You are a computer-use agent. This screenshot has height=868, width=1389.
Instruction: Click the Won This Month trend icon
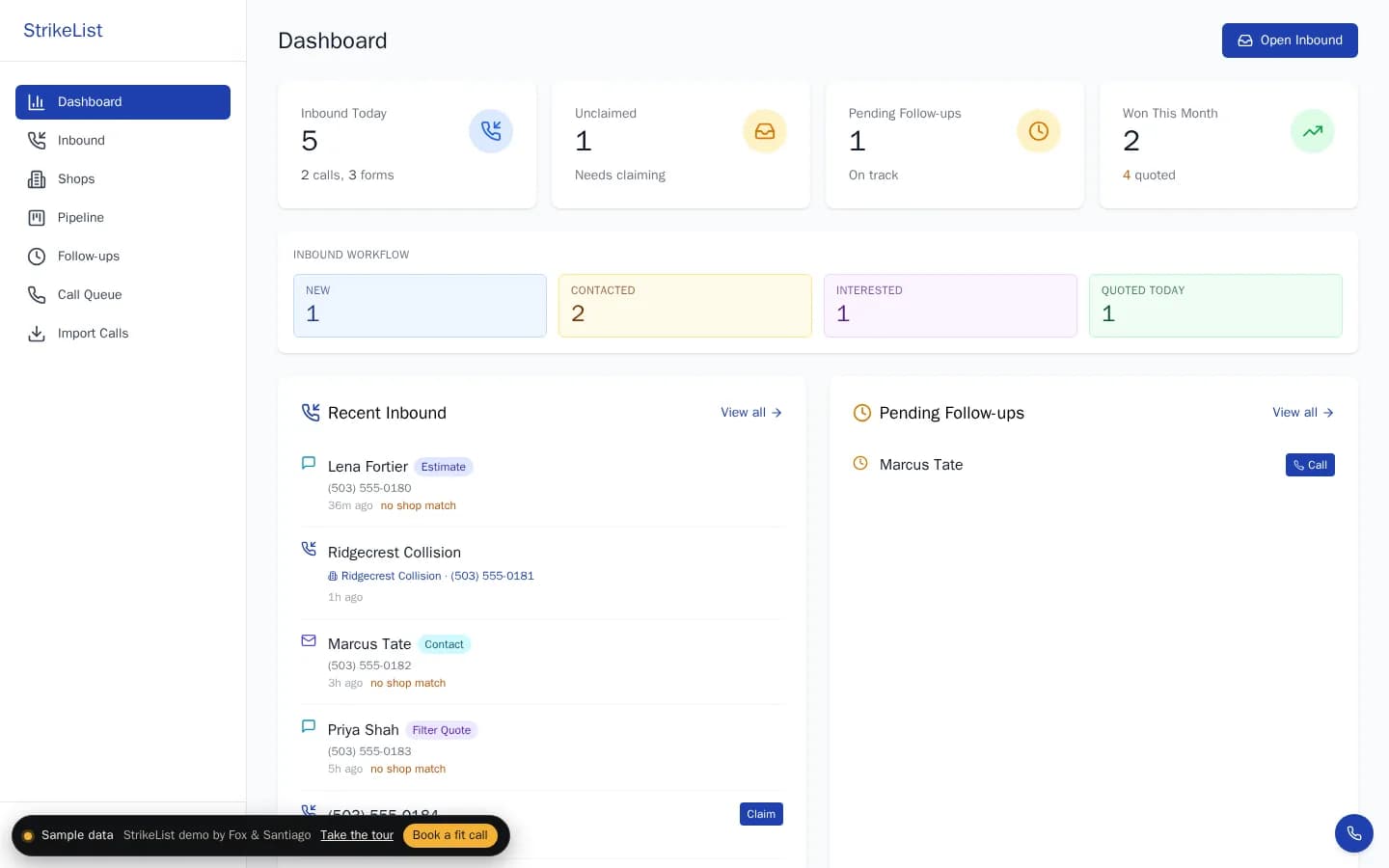(x=1313, y=131)
